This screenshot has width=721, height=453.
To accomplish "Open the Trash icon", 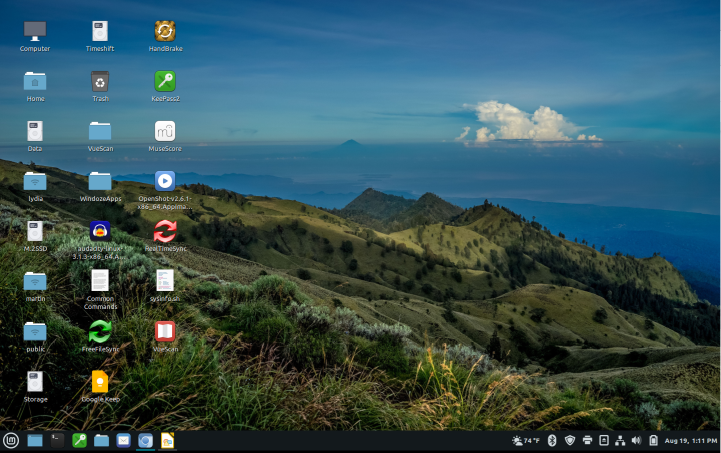I will tap(100, 81).
